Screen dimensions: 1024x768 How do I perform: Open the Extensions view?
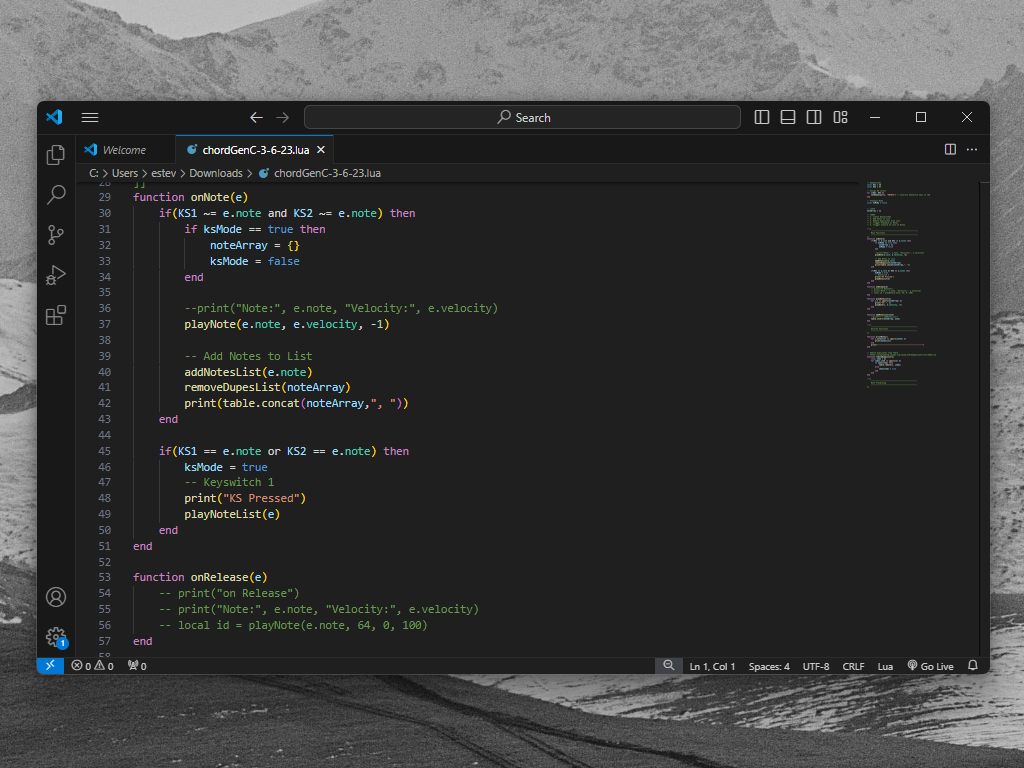click(56, 316)
